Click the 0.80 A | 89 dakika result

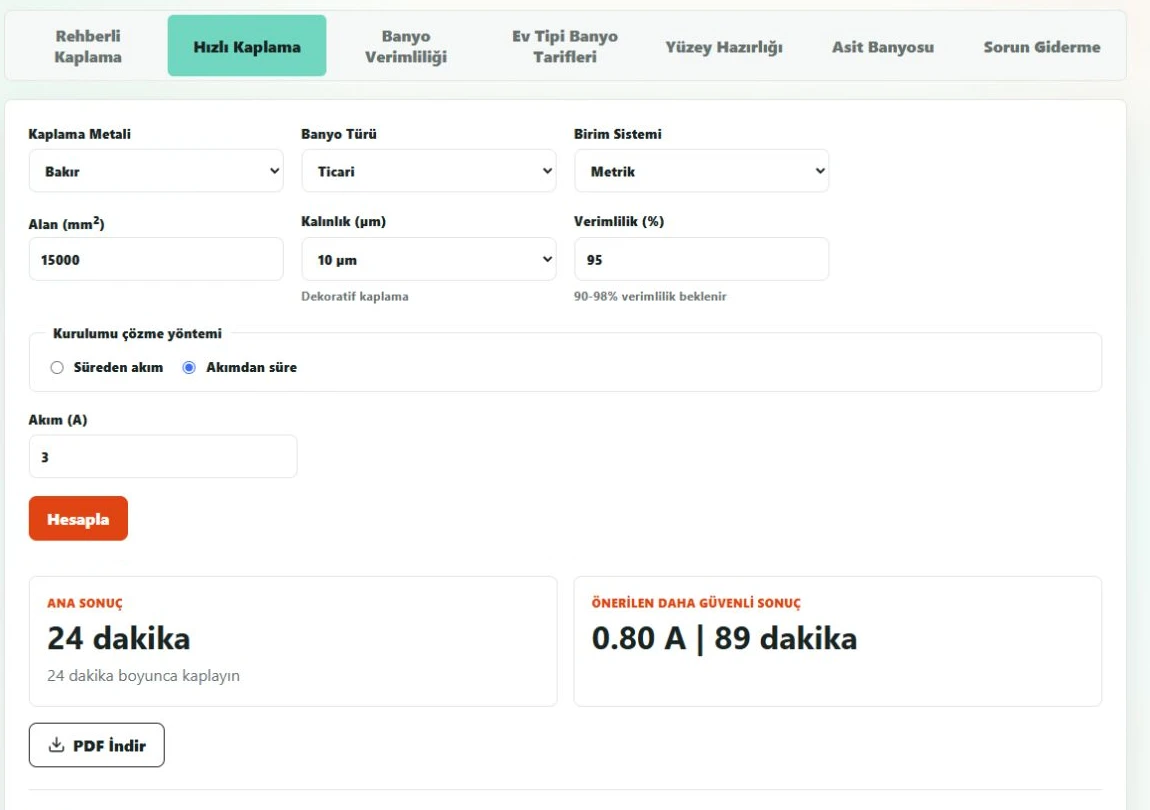pos(724,638)
